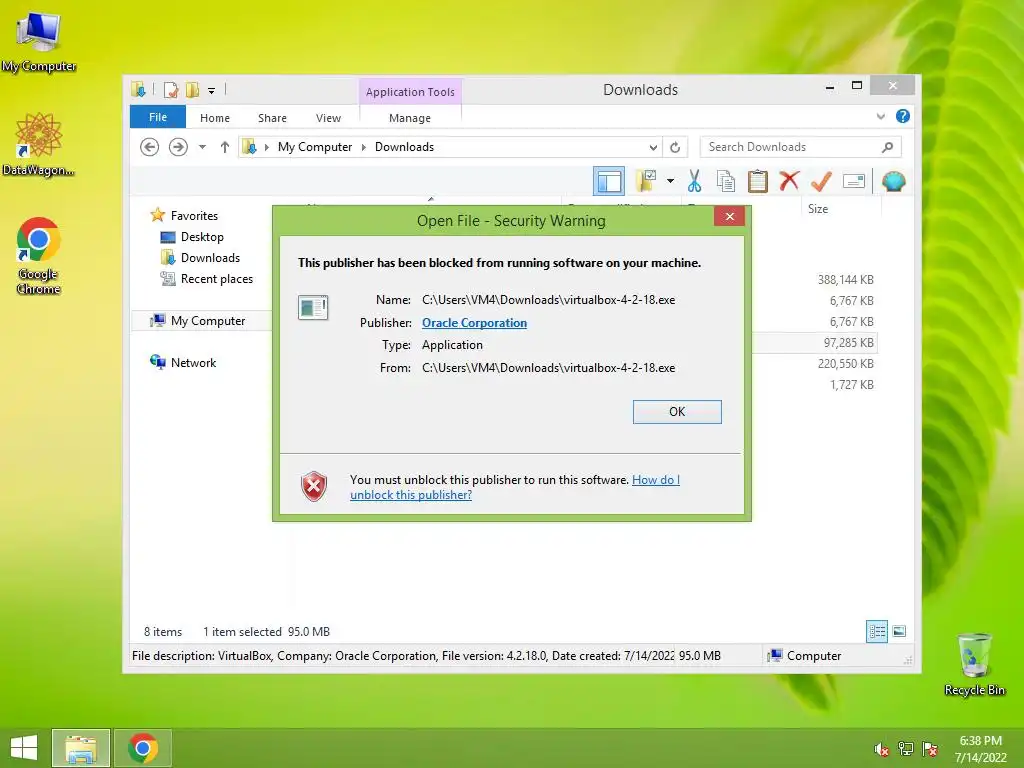Switch to details view icon in status bar
This screenshot has height=768, width=1024.
(x=876, y=631)
